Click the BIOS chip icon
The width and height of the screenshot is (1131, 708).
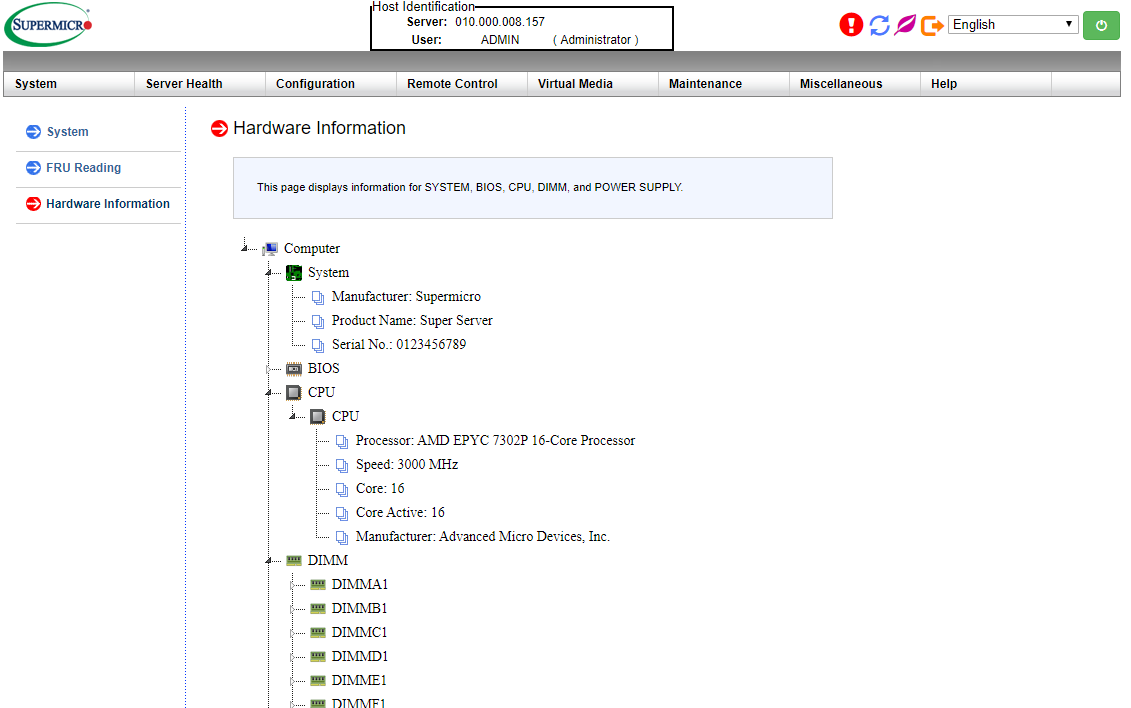tap(294, 369)
